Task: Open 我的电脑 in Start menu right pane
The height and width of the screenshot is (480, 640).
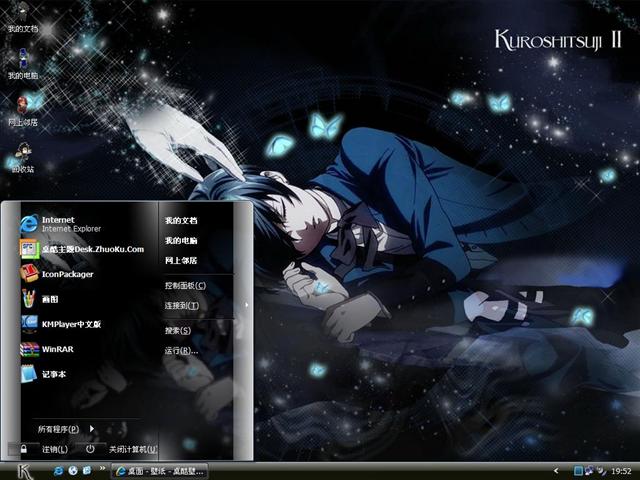Action: [x=181, y=240]
